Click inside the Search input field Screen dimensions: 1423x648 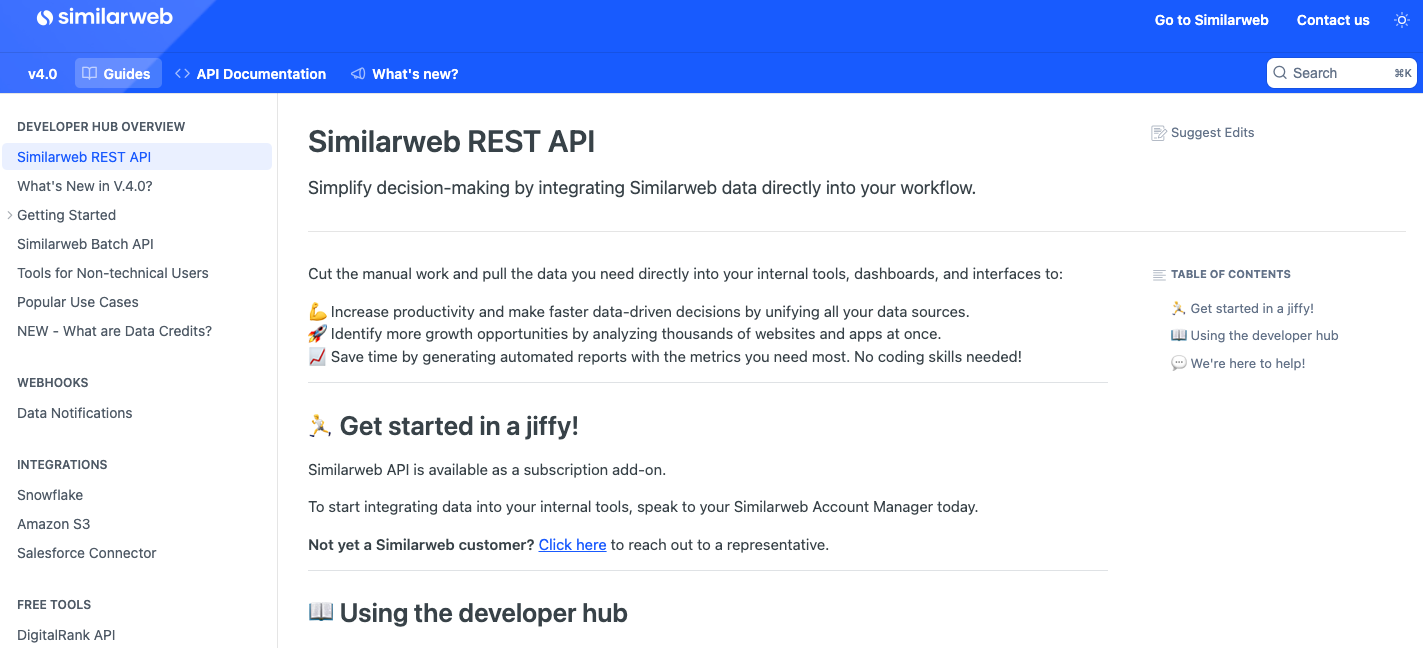1340,73
